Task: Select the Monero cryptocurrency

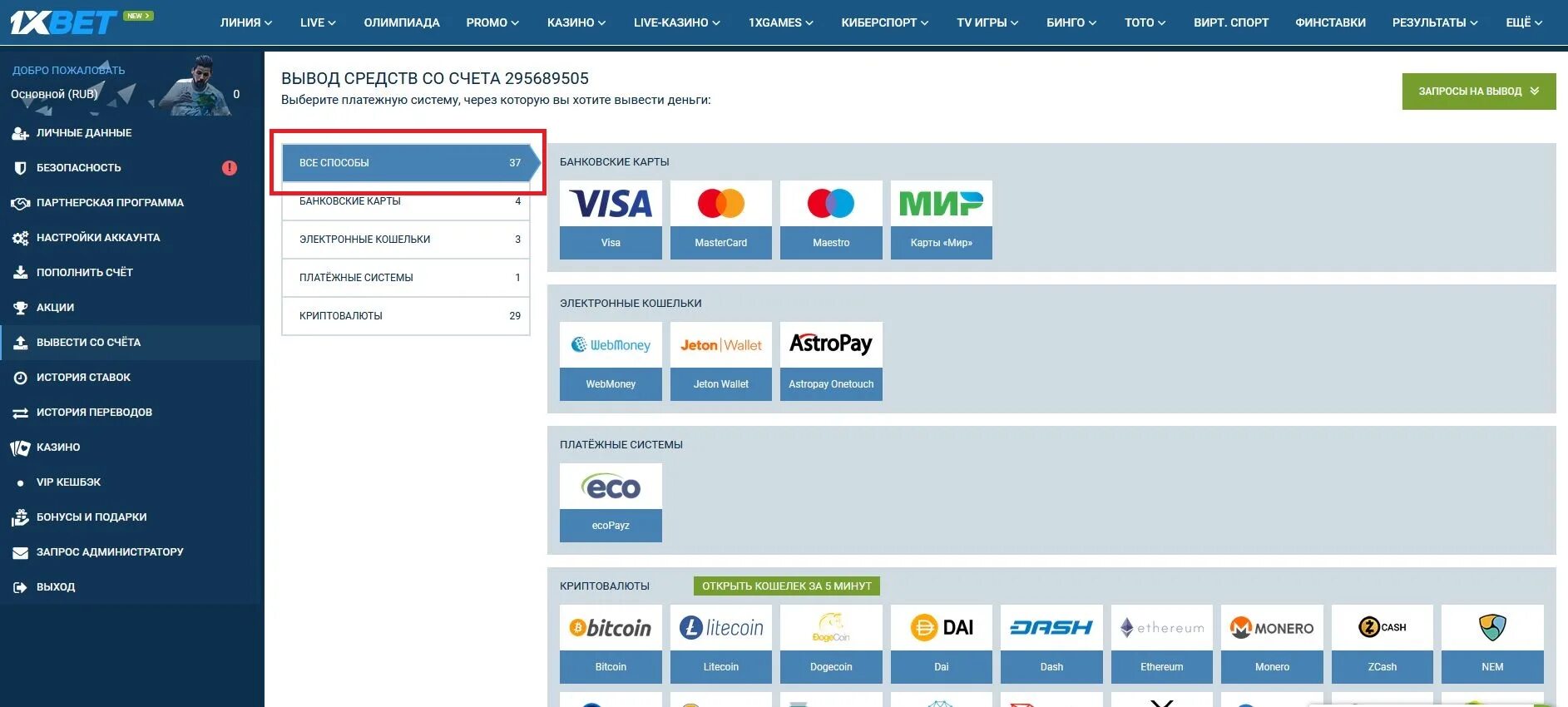Action: point(1272,644)
